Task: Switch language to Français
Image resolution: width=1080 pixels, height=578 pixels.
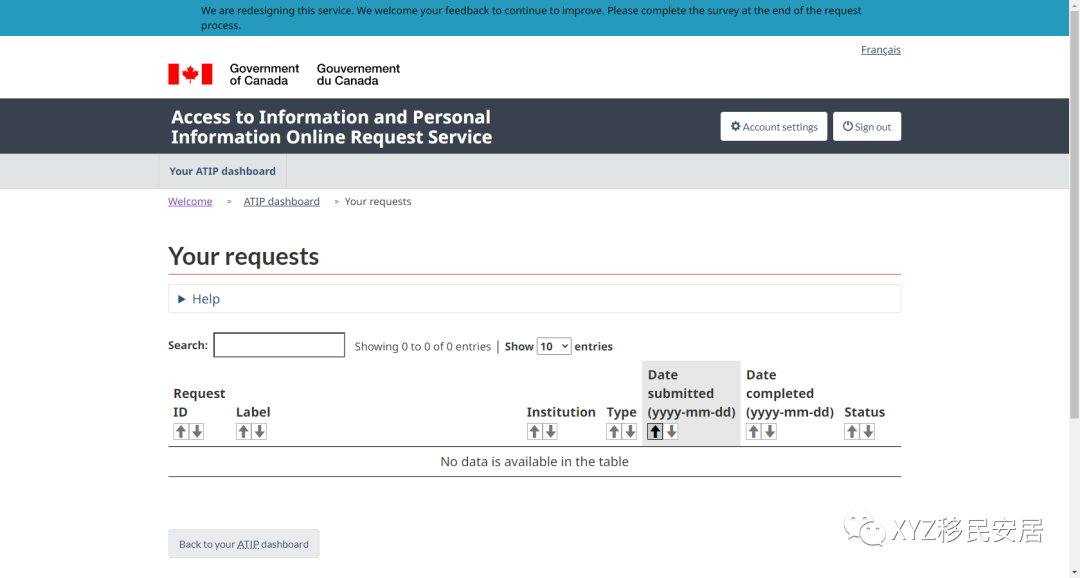Action: point(880,50)
